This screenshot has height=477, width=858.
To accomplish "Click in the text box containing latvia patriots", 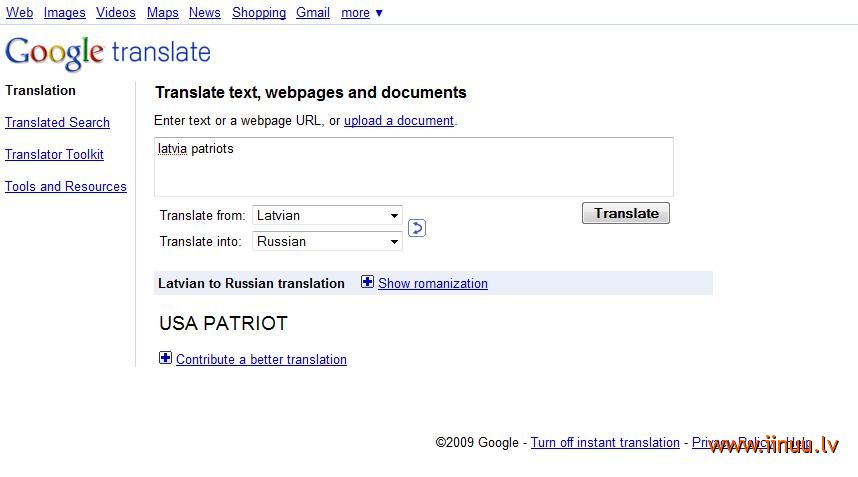I will 414,167.
